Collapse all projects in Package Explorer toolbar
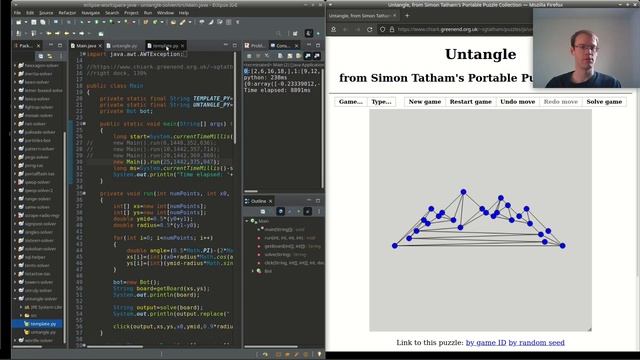This screenshot has width=640, height=360. (x=40, y=56)
